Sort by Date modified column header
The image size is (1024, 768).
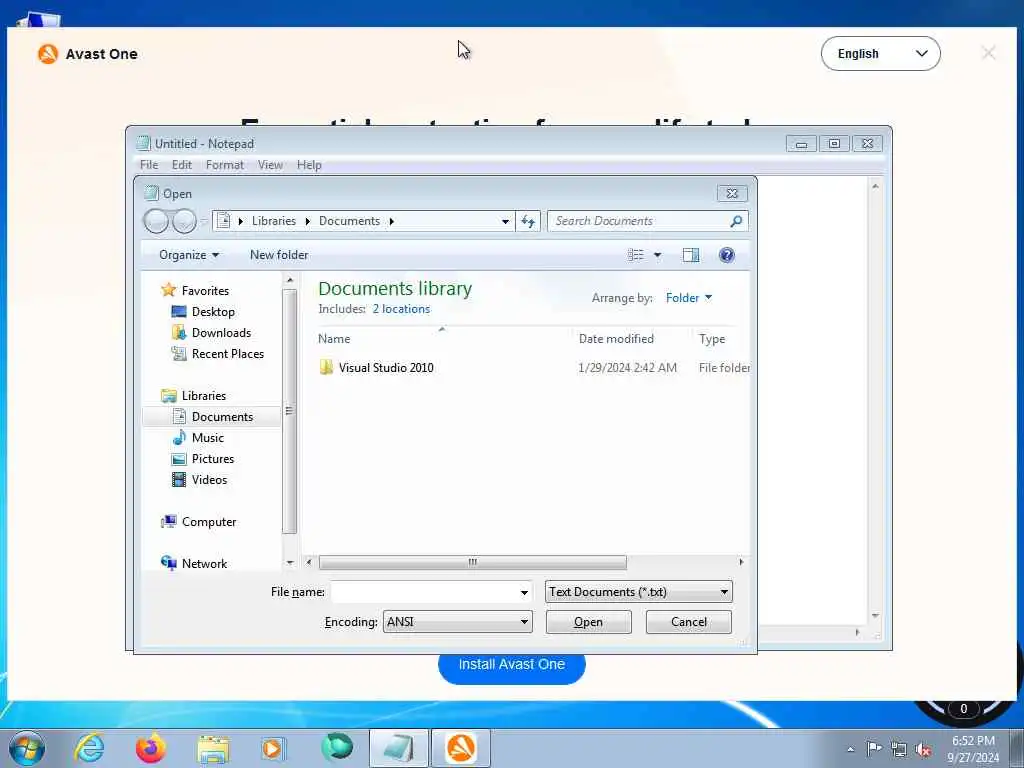[x=616, y=339]
